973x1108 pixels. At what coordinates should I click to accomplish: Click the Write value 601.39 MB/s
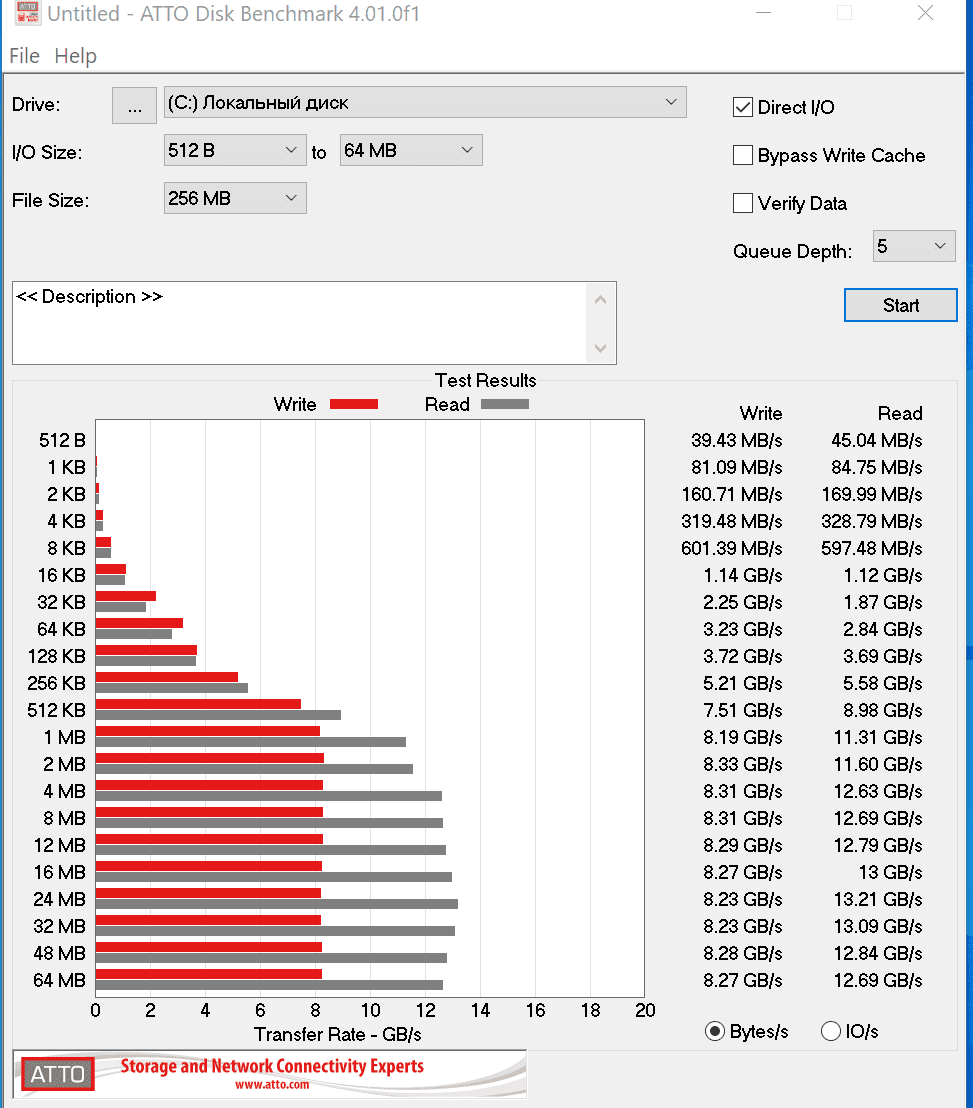coord(731,548)
